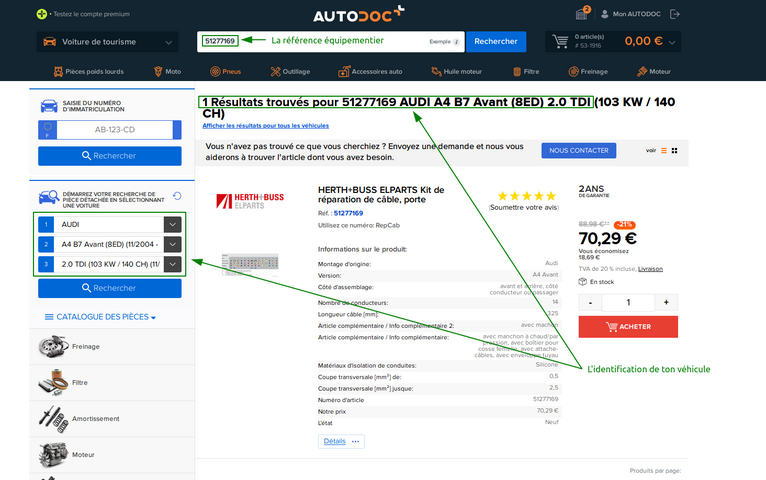Open the Moteur catalogue category image
766x480 pixels.
click(x=53, y=455)
